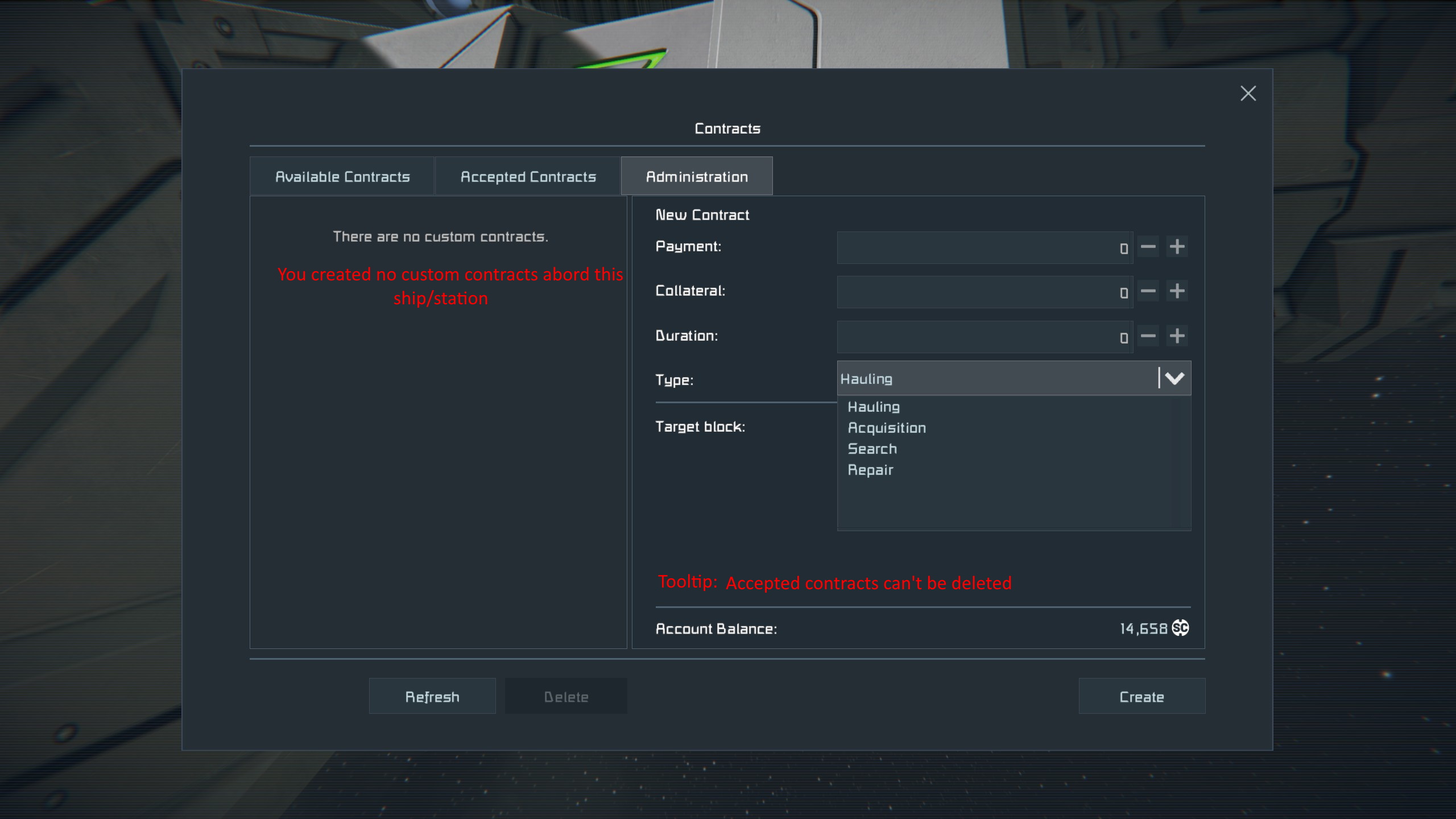Select the Administration tab

tap(697, 177)
